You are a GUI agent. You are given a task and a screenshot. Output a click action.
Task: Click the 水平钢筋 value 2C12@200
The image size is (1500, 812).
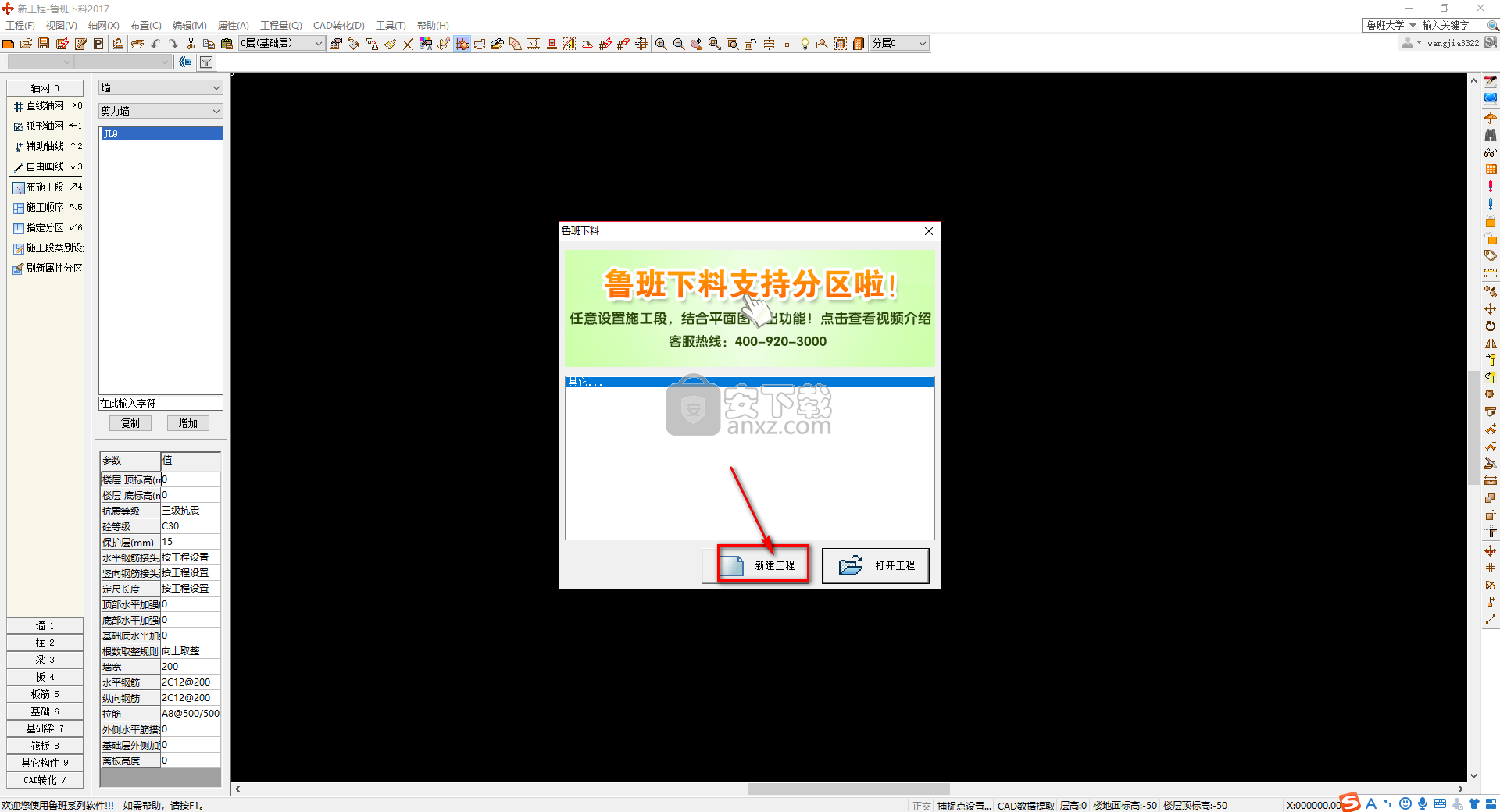[x=191, y=682]
